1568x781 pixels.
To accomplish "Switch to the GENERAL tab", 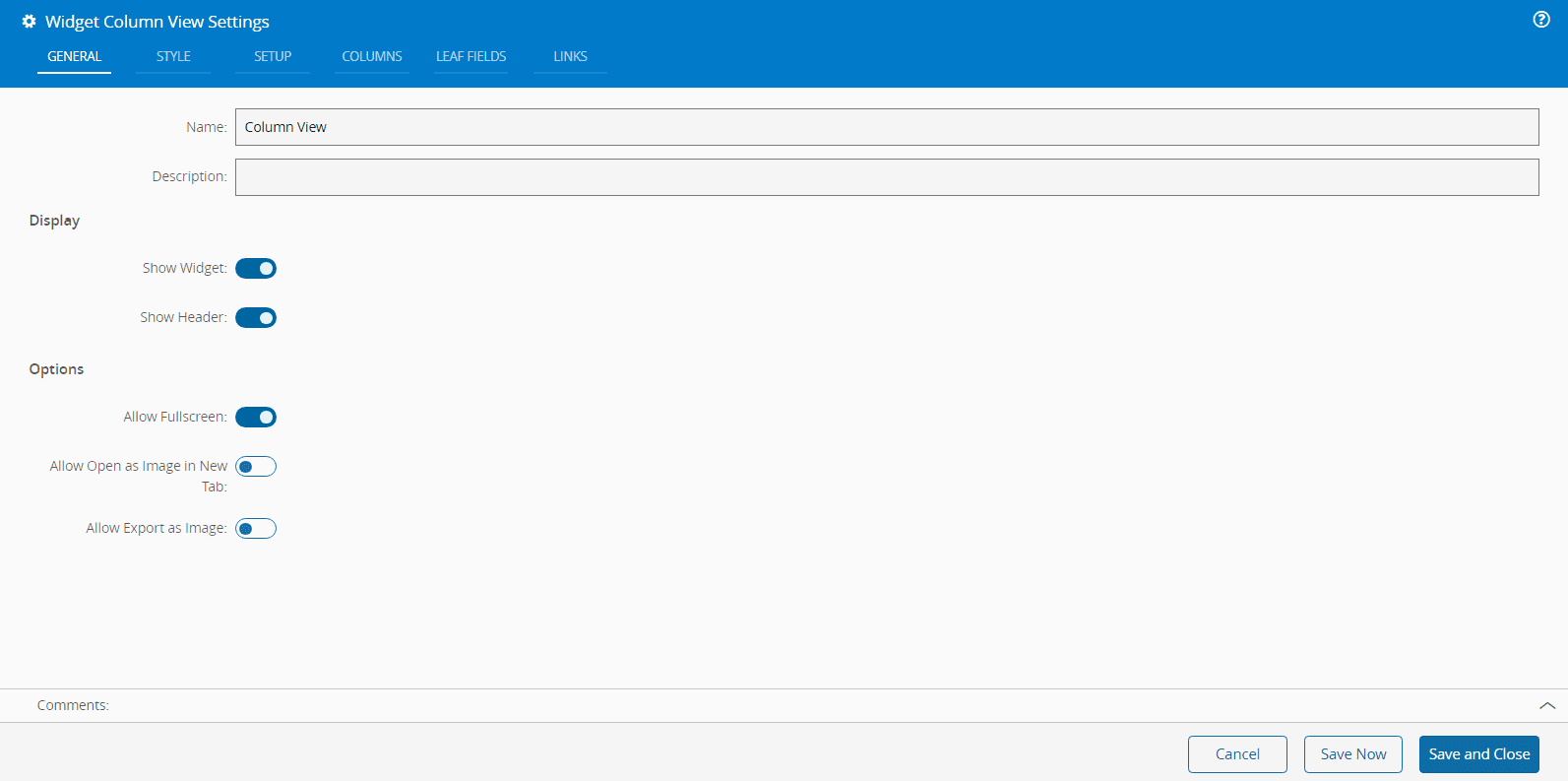I will click(x=74, y=56).
